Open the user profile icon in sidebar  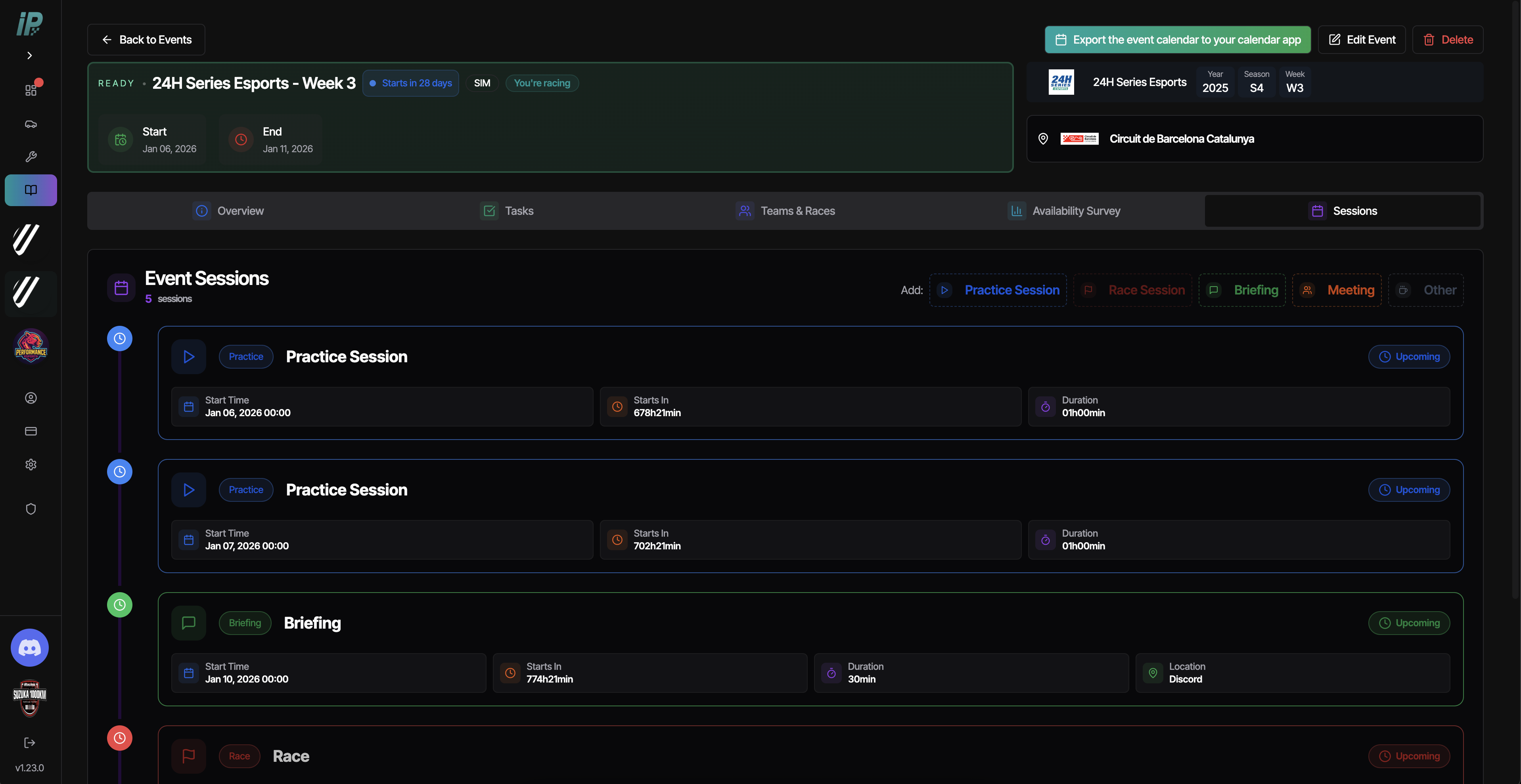pyautogui.click(x=31, y=398)
